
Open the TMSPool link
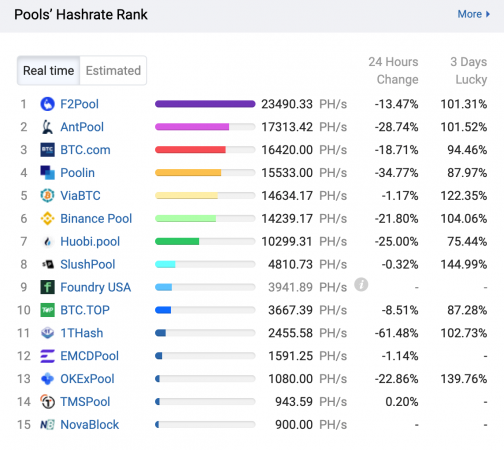click(85, 402)
